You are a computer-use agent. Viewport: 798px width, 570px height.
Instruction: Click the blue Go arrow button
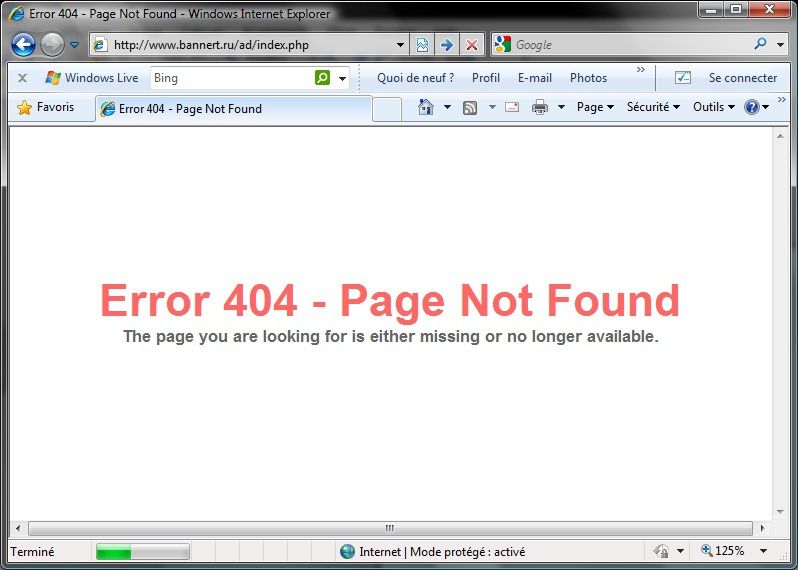coord(447,45)
